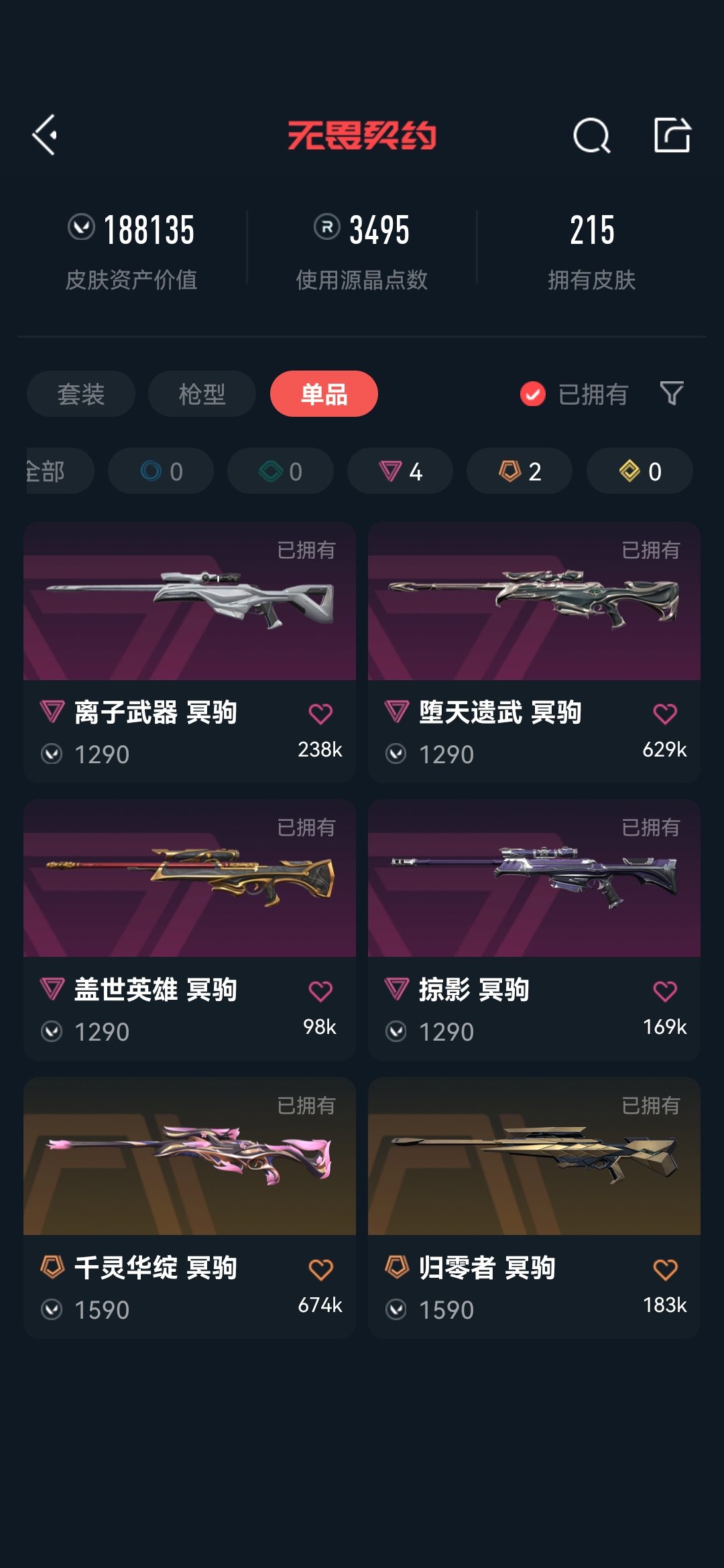
Task: Tap heart icon for 归零者 冥驹
Action: tap(665, 1269)
